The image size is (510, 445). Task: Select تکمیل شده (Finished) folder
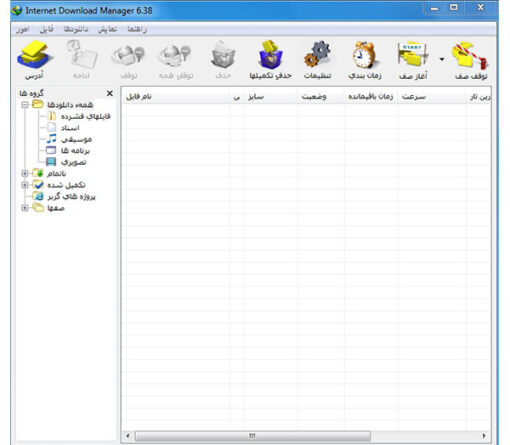click(66, 185)
